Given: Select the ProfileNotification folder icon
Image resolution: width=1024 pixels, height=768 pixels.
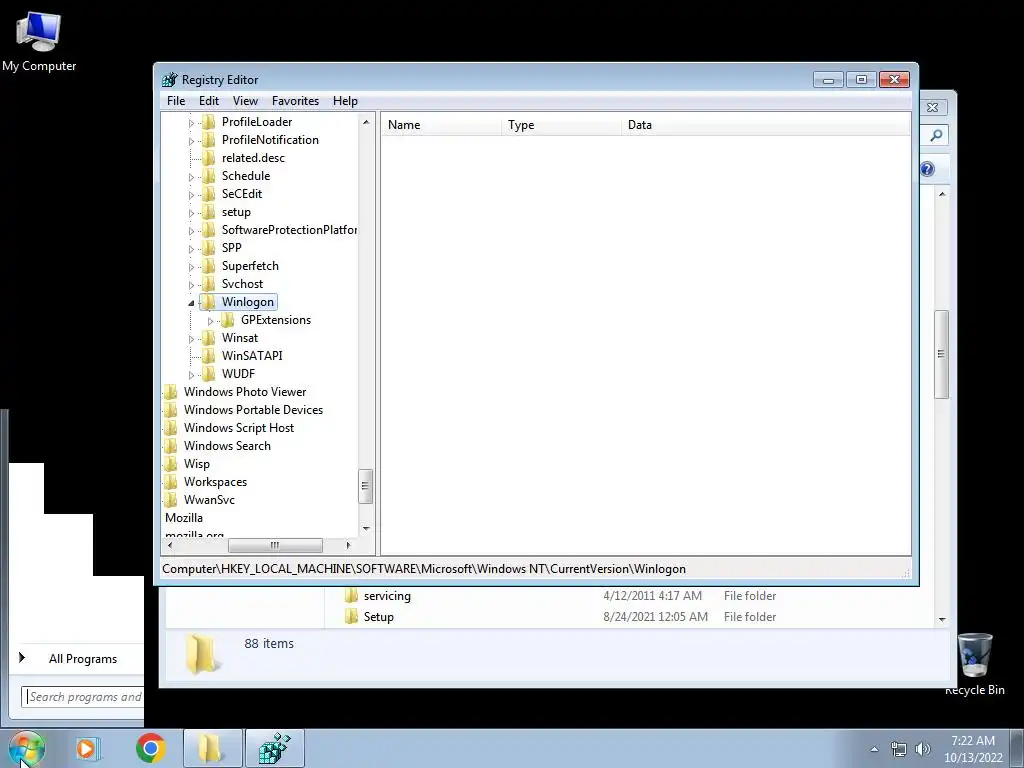Looking at the screenshot, I should [208, 140].
